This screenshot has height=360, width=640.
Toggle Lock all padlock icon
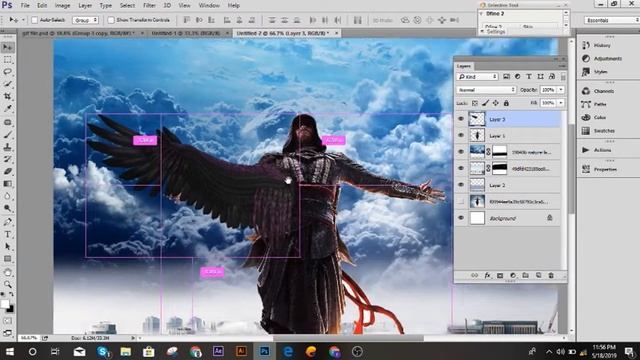506,103
